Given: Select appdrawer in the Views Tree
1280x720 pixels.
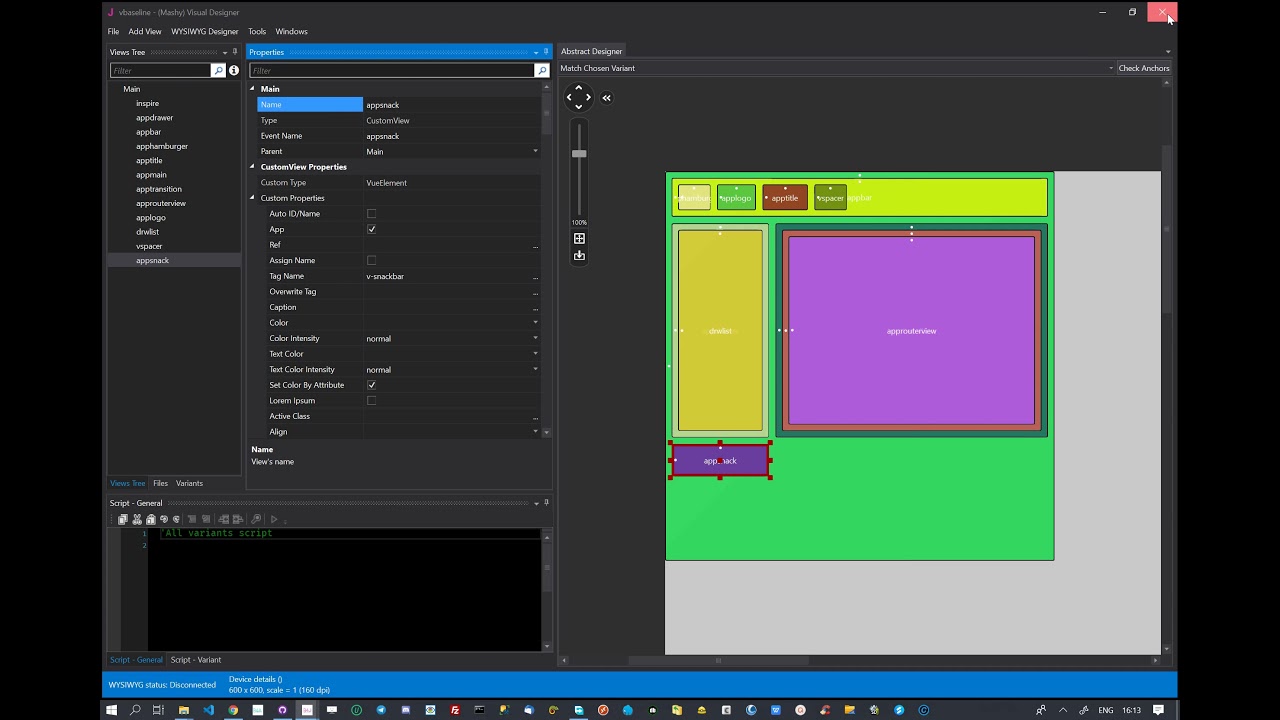Looking at the screenshot, I should (x=155, y=118).
